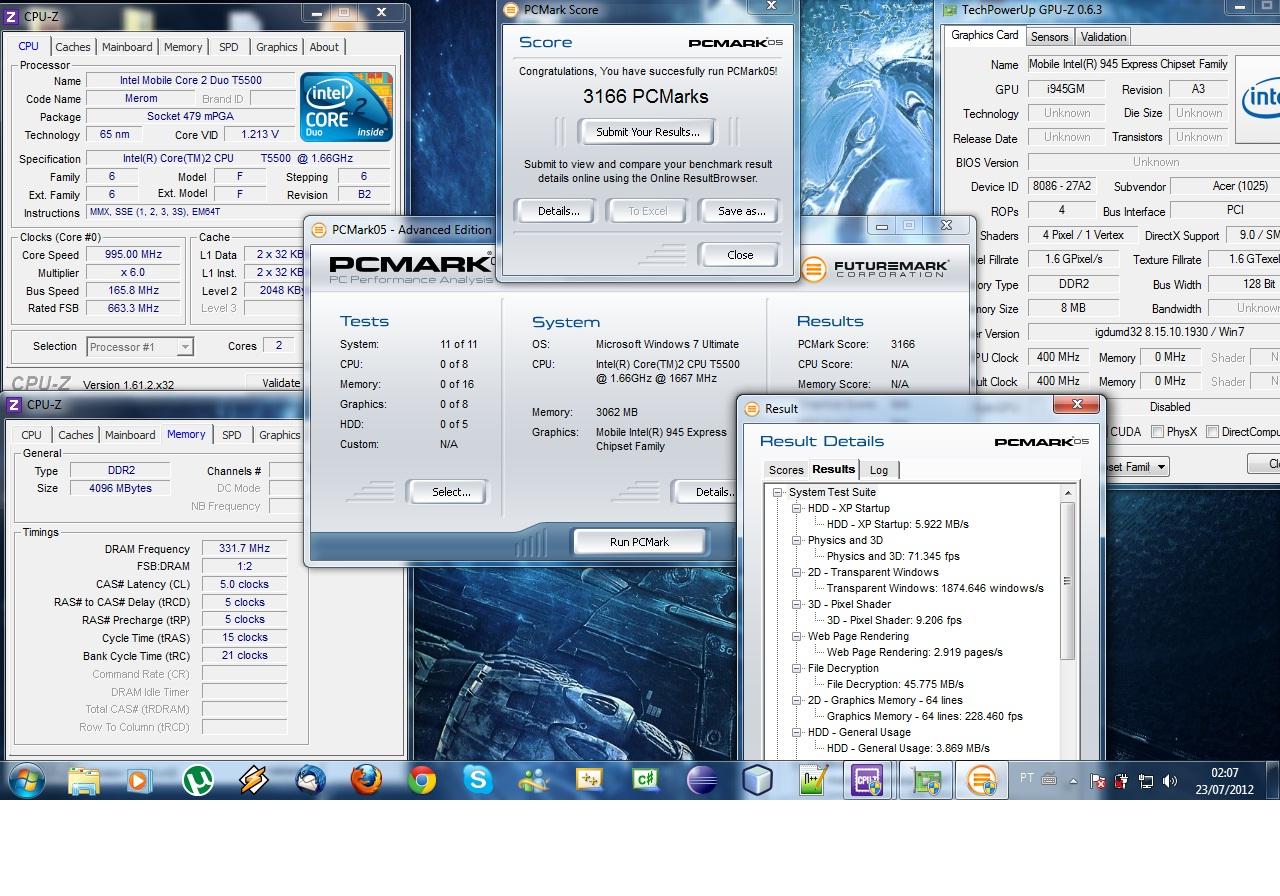1280x896 pixels.
Task: Collapse the Web Page Rendering node
Action: click(x=797, y=636)
